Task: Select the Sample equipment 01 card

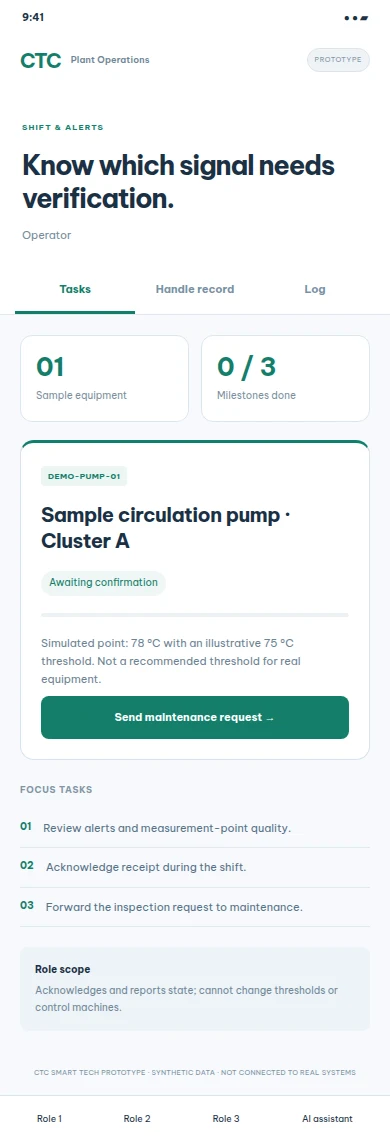Action: pos(104,378)
